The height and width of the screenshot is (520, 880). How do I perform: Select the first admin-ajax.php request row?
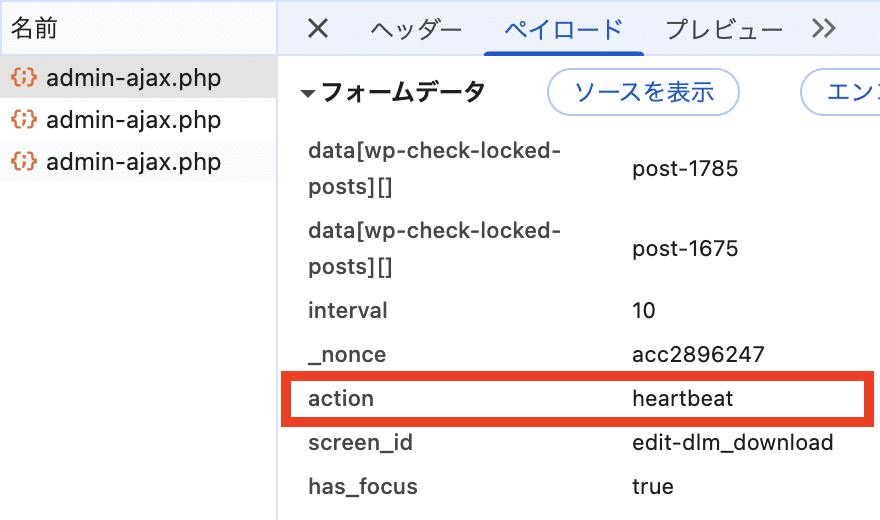point(133,78)
